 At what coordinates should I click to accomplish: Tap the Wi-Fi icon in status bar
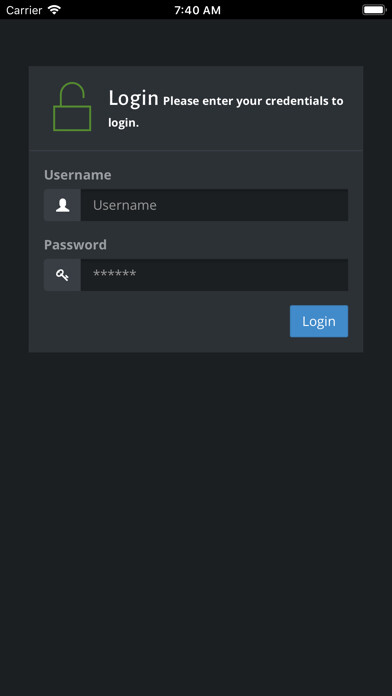pos(54,10)
